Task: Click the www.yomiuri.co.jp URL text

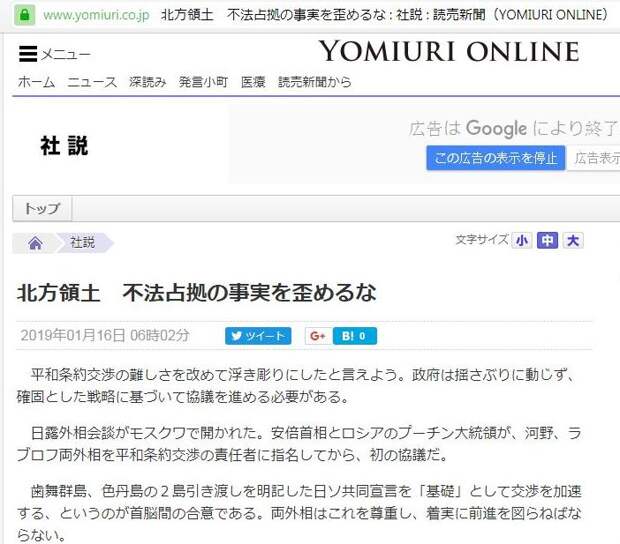Action: 96,15
